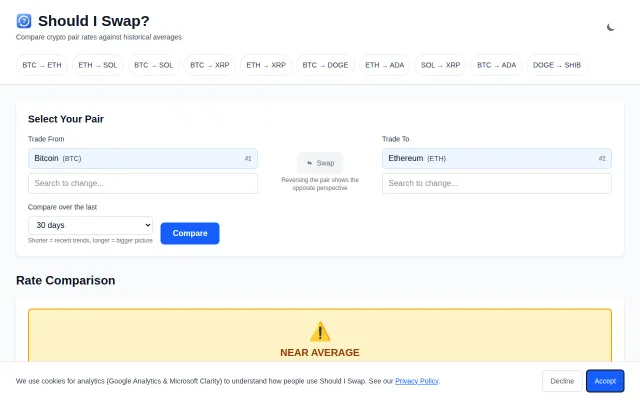Click the #2 rank label in Ethereum box

coord(602,158)
